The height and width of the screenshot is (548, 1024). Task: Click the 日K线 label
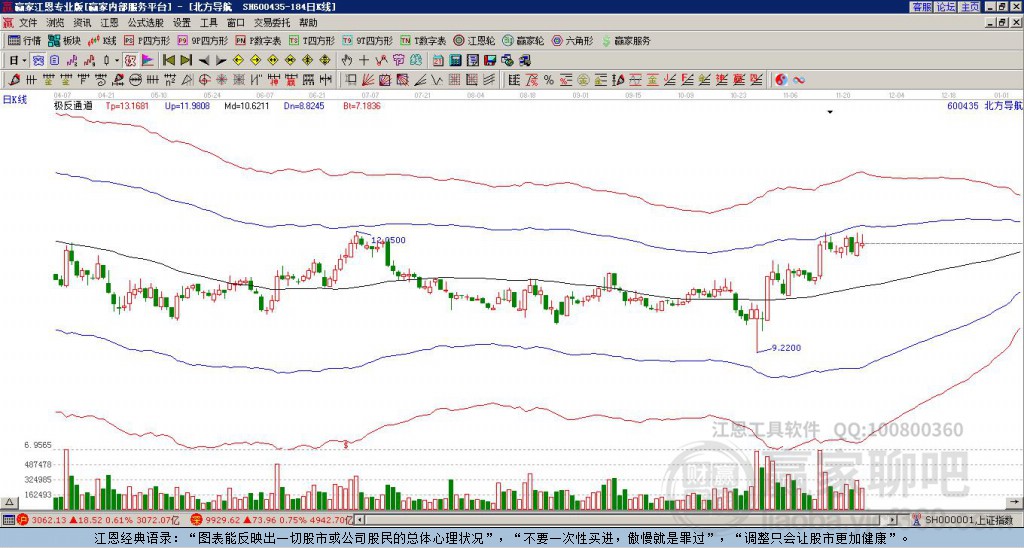click(x=15, y=99)
